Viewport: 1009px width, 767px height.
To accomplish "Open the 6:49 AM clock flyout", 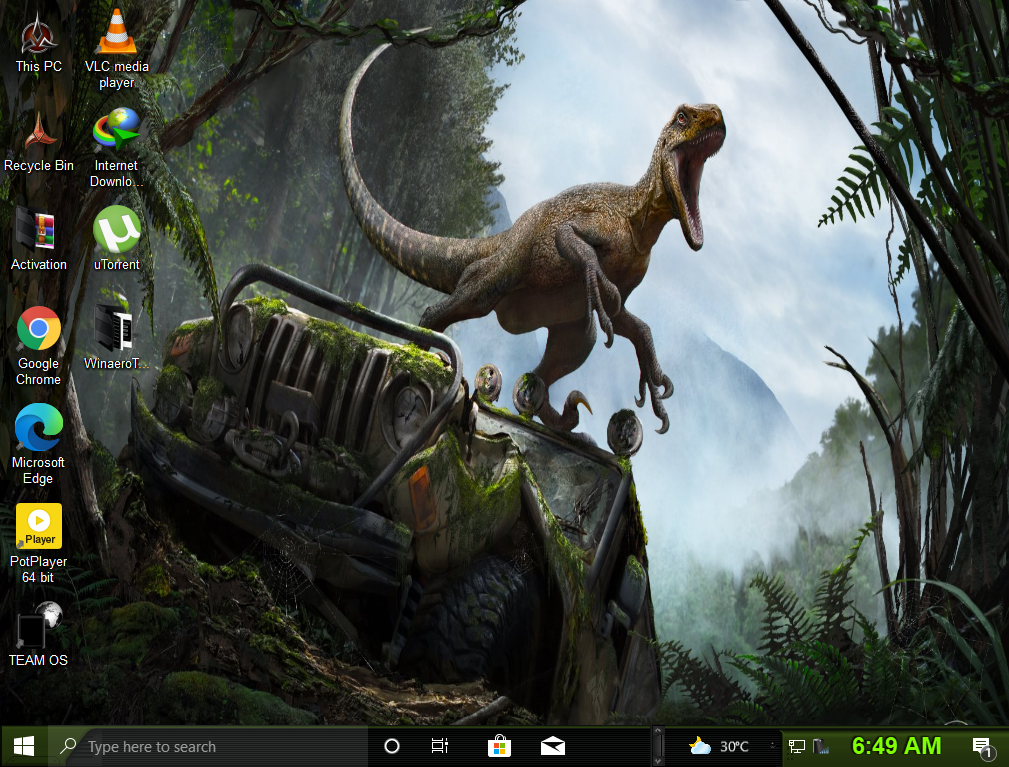I will [896, 746].
